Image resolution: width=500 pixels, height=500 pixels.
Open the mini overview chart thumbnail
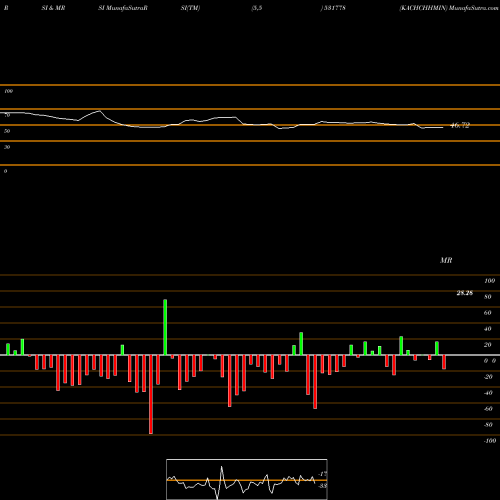247,479
